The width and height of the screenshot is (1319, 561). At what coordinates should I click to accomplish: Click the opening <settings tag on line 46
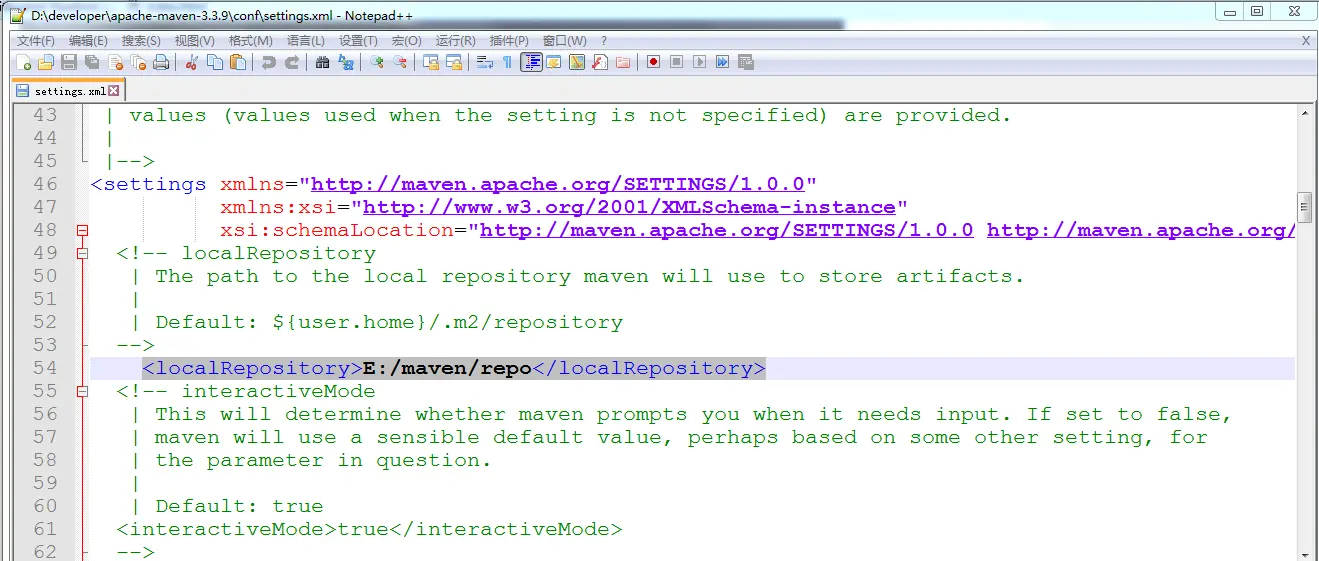[x=148, y=184]
